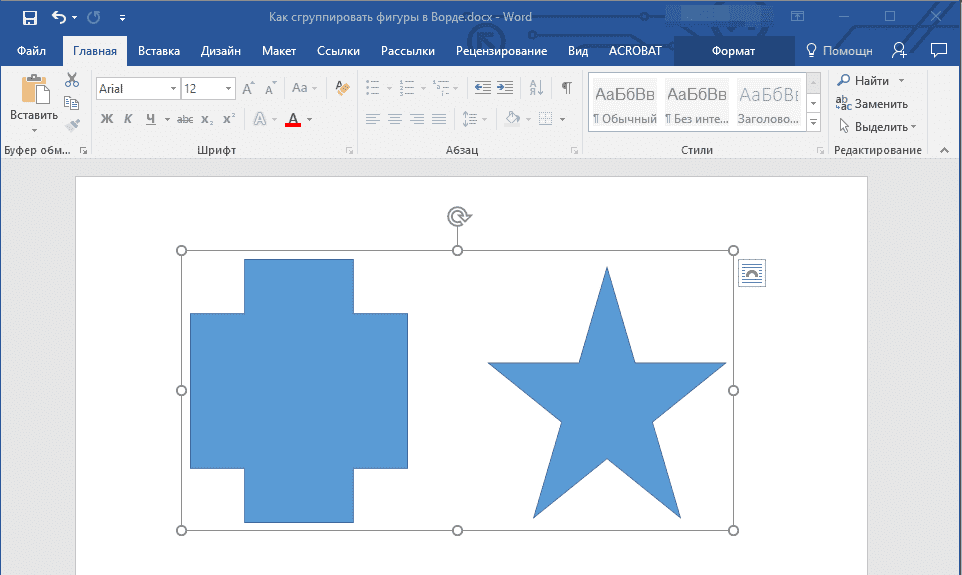
Task: Click the Save icon in the title bar
Action: pos(29,17)
